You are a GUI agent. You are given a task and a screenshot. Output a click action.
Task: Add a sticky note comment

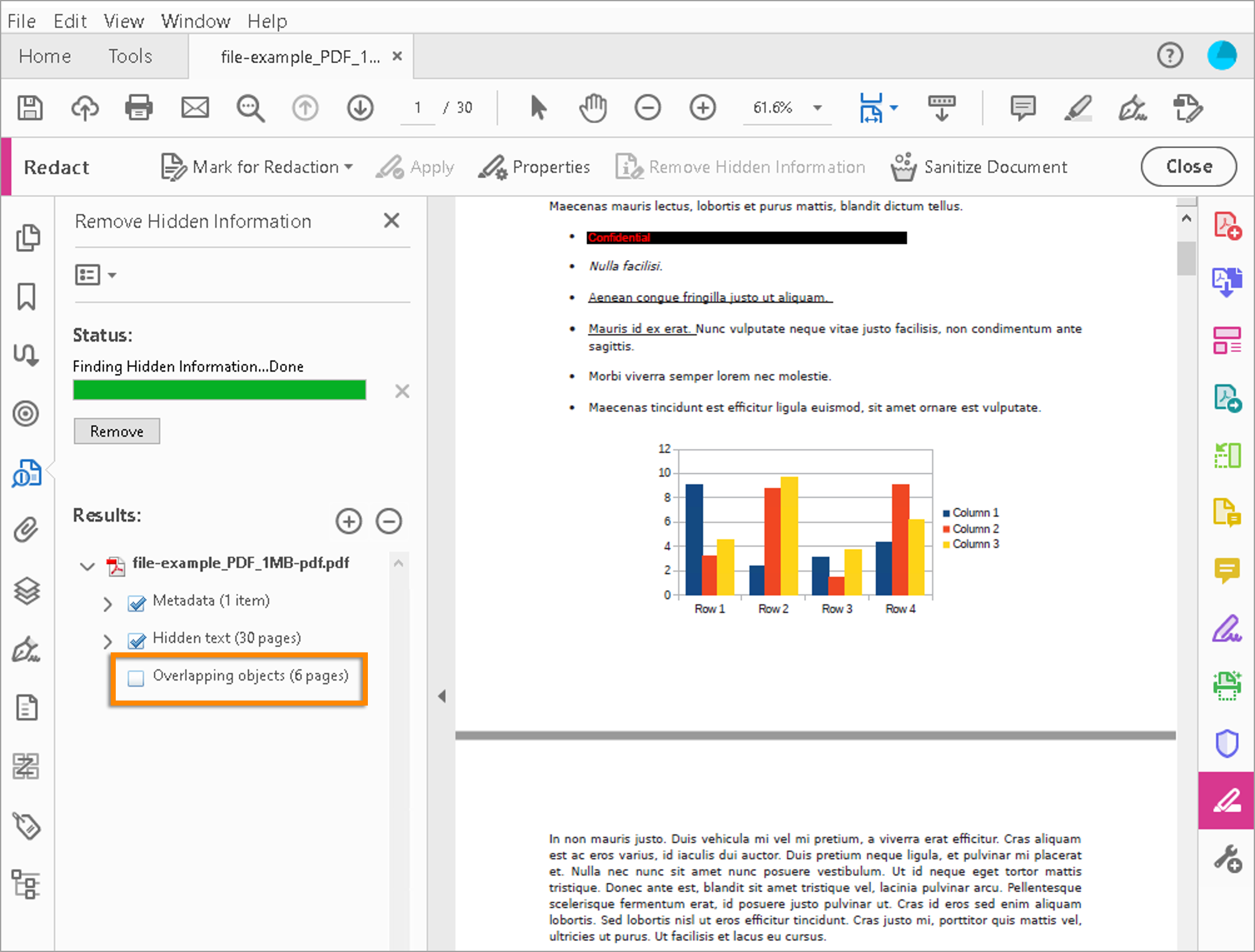click(x=1022, y=107)
